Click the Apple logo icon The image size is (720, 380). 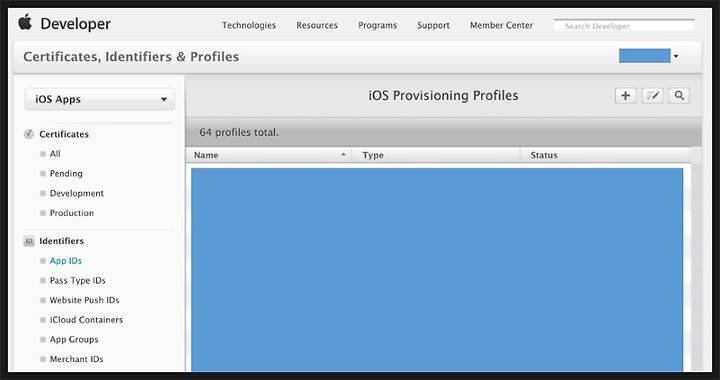pyautogui.click(x=25, y=22)
